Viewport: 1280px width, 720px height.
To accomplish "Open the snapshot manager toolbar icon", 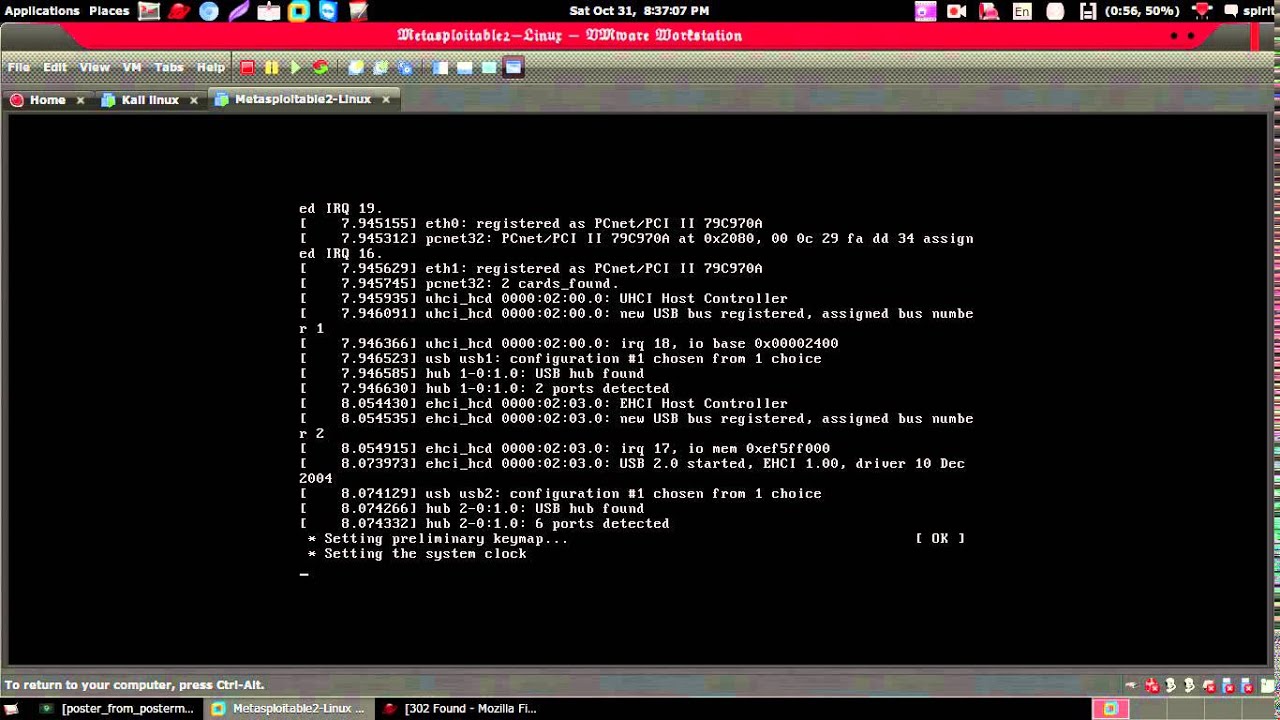I will pos(405,68).
